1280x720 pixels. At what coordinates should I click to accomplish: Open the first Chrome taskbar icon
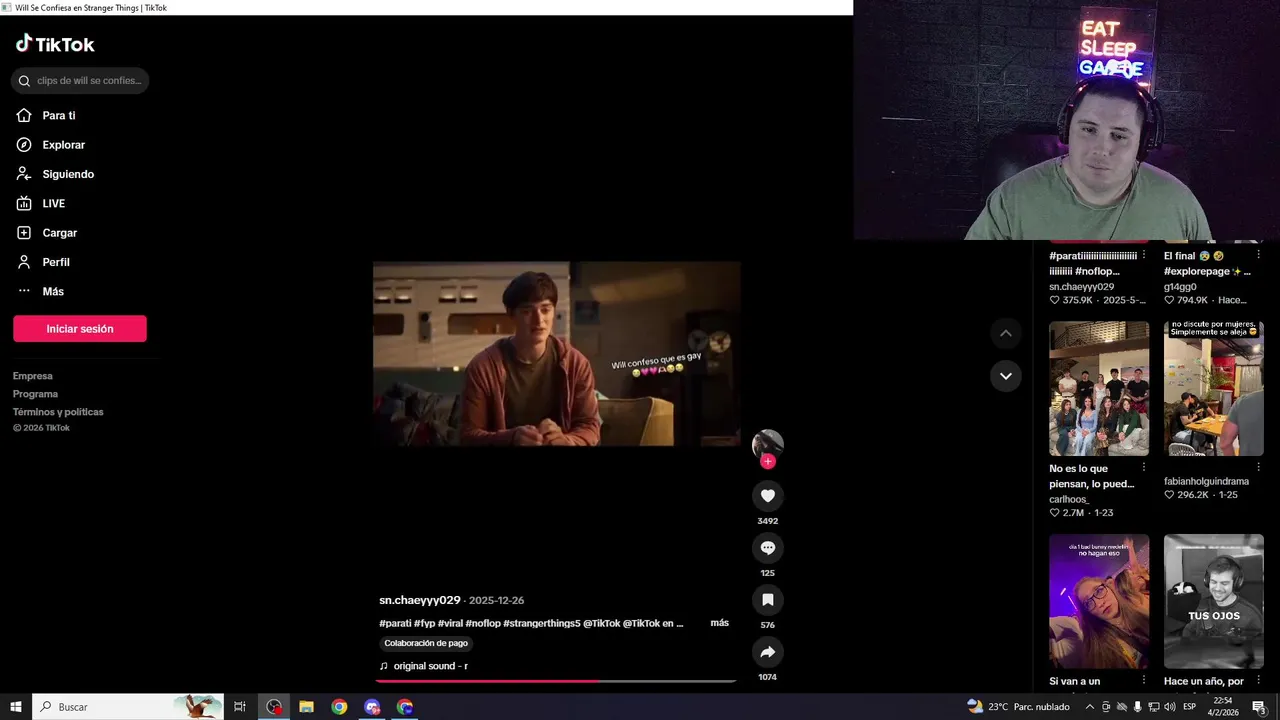(x=339, y=707)
